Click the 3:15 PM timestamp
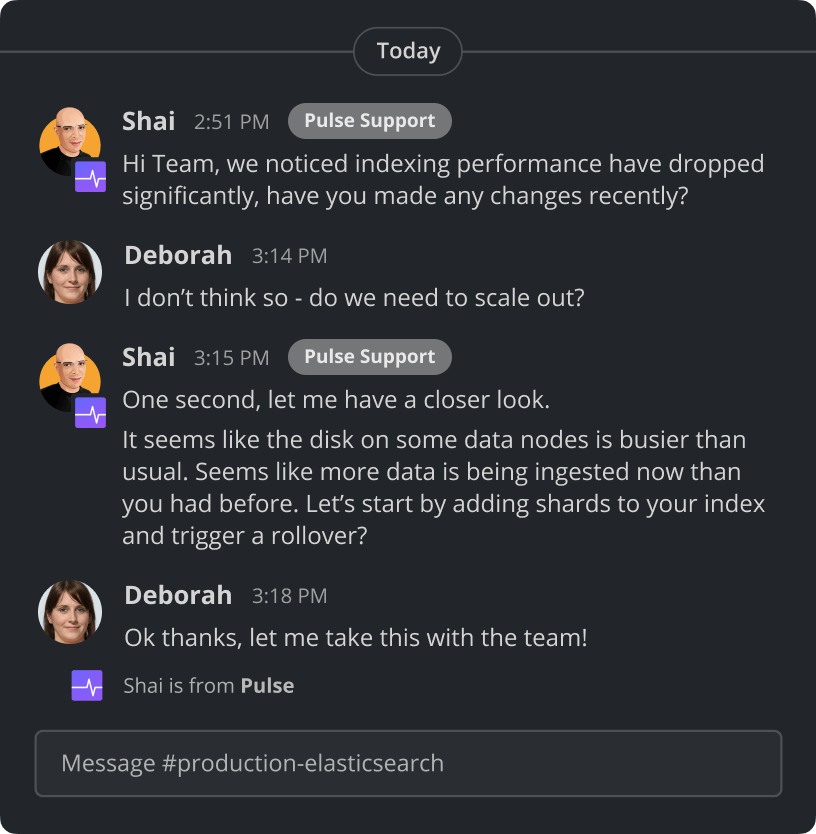This screenshot has width=816, height=834. click(231, 358)
